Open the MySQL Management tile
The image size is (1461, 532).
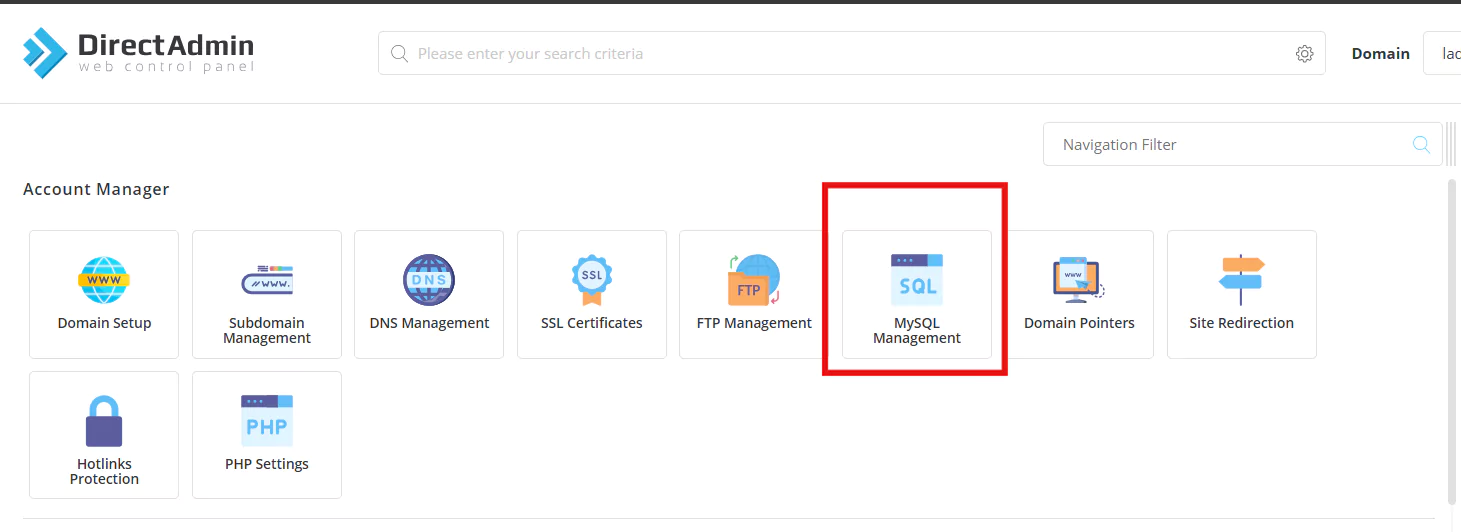(x=917, y=294)
